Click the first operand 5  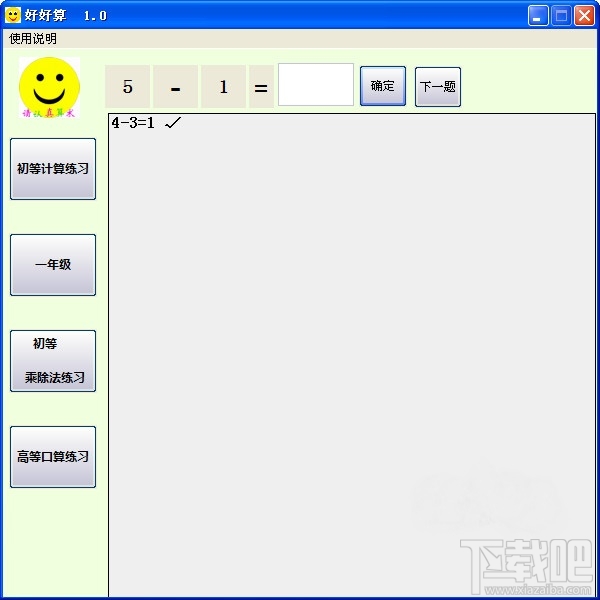(127, 86)
